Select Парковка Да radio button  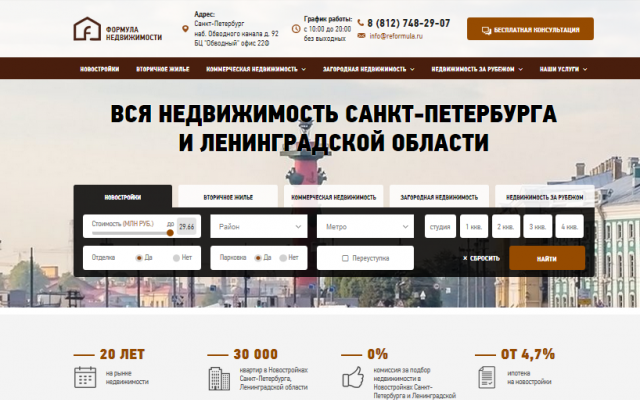click(x=258, y=258)
